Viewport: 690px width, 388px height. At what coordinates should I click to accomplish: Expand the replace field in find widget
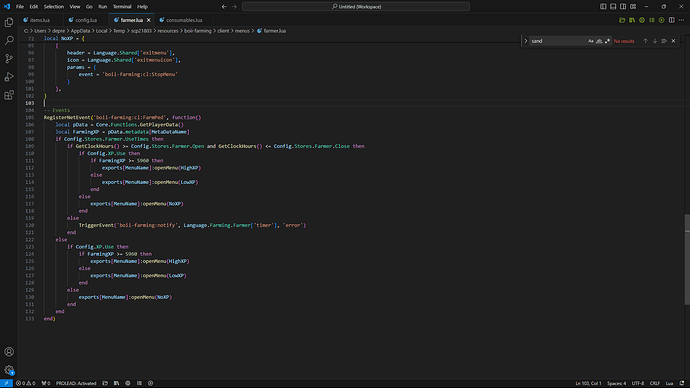[x=525, y=41]
